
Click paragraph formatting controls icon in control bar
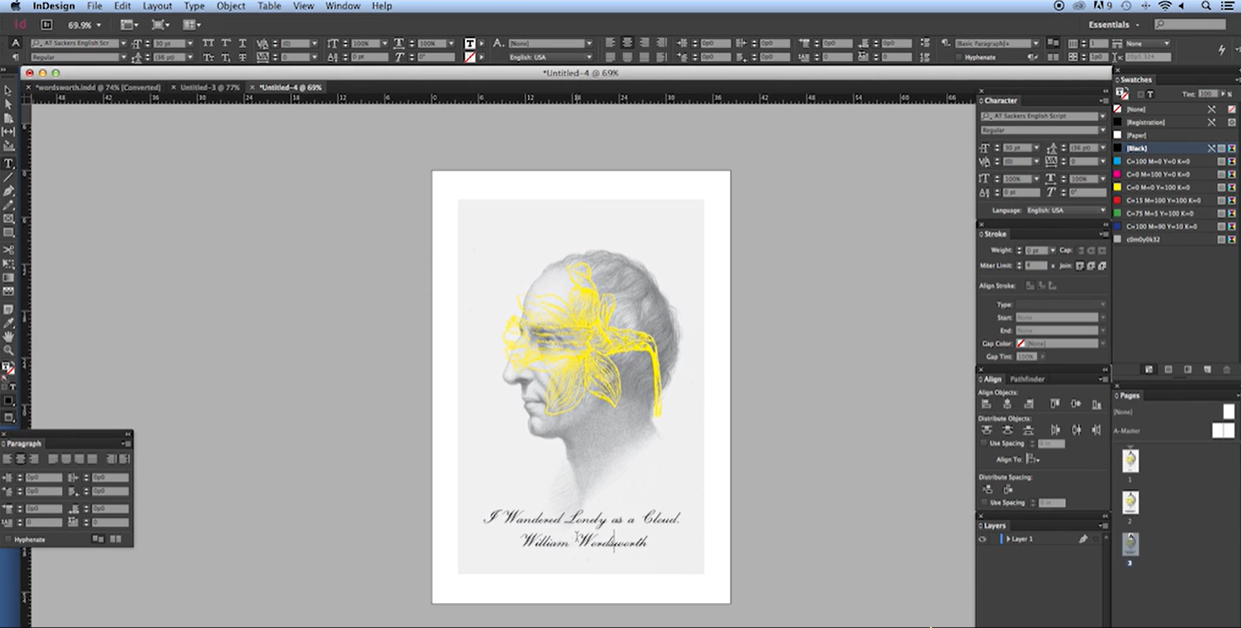tap(15, 57)
